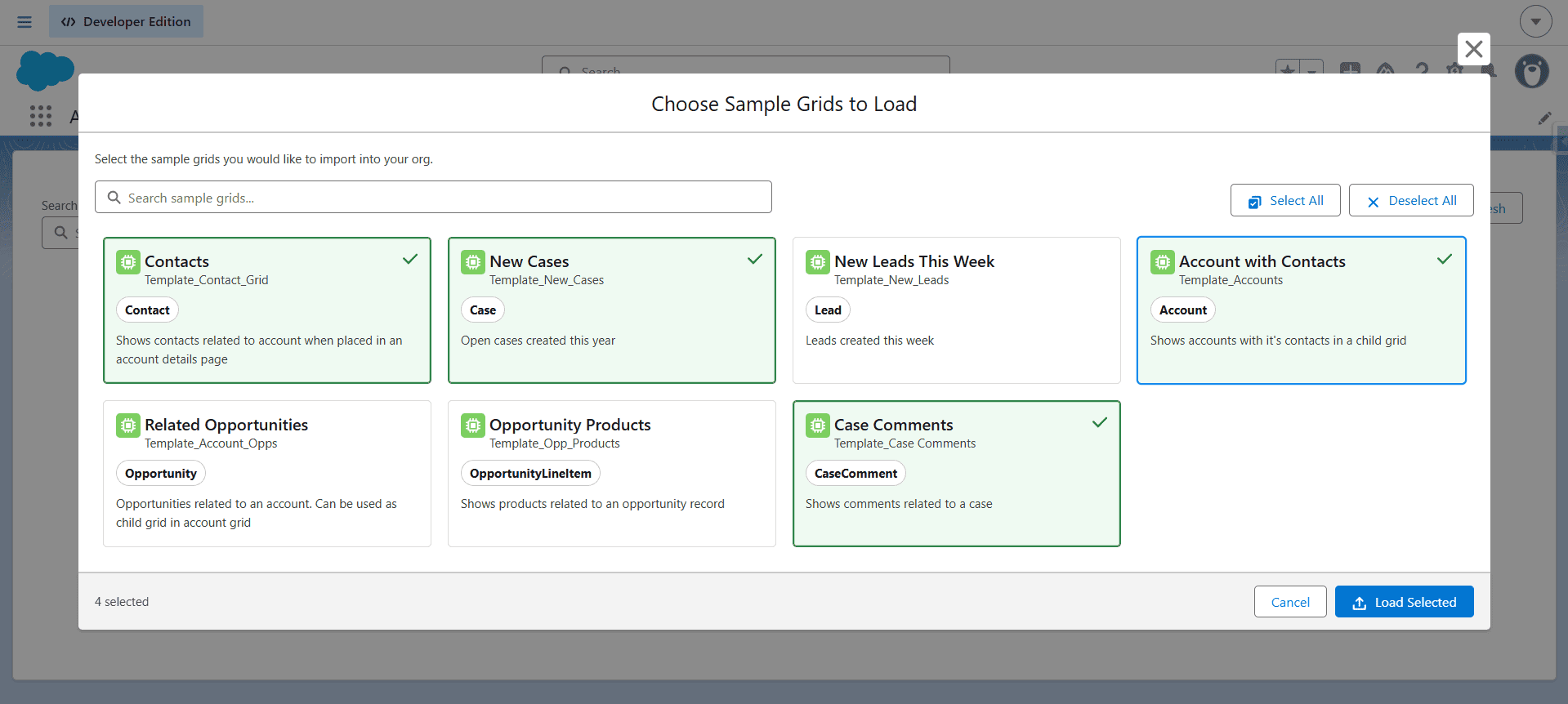Image resolution: width=1568 pixels, height=704 pixels.
Task: Click the Contact object pill
Action: click(x=147, y=310)
